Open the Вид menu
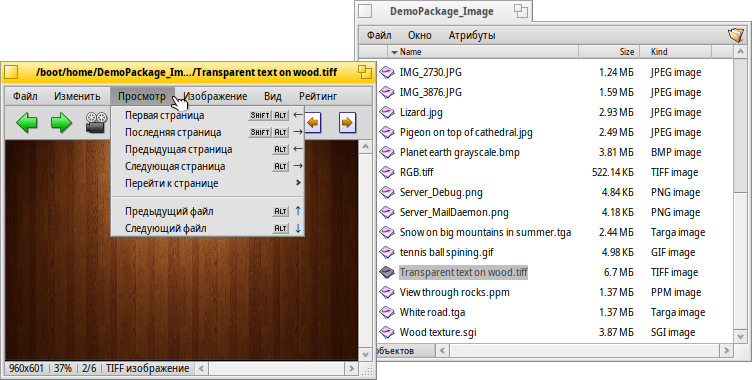The width and height of the screenshot is (752, 380). (273, 96)
